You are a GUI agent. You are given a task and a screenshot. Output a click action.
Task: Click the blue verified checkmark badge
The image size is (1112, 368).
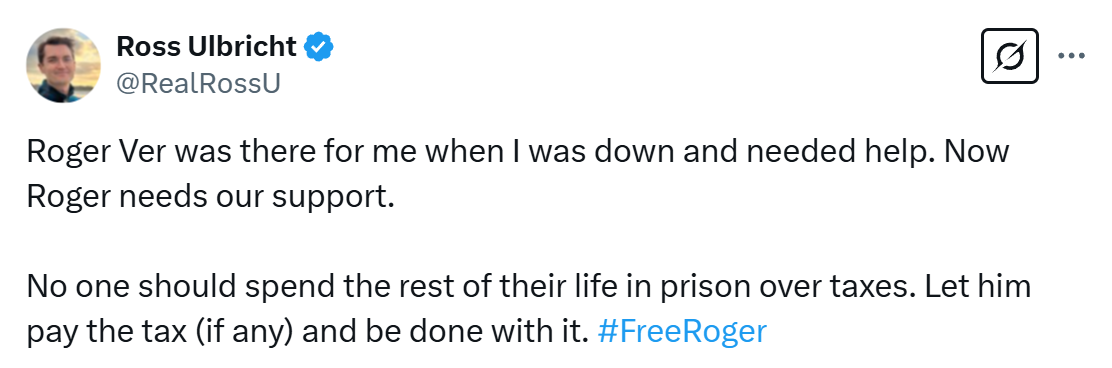tap(318, 48)
